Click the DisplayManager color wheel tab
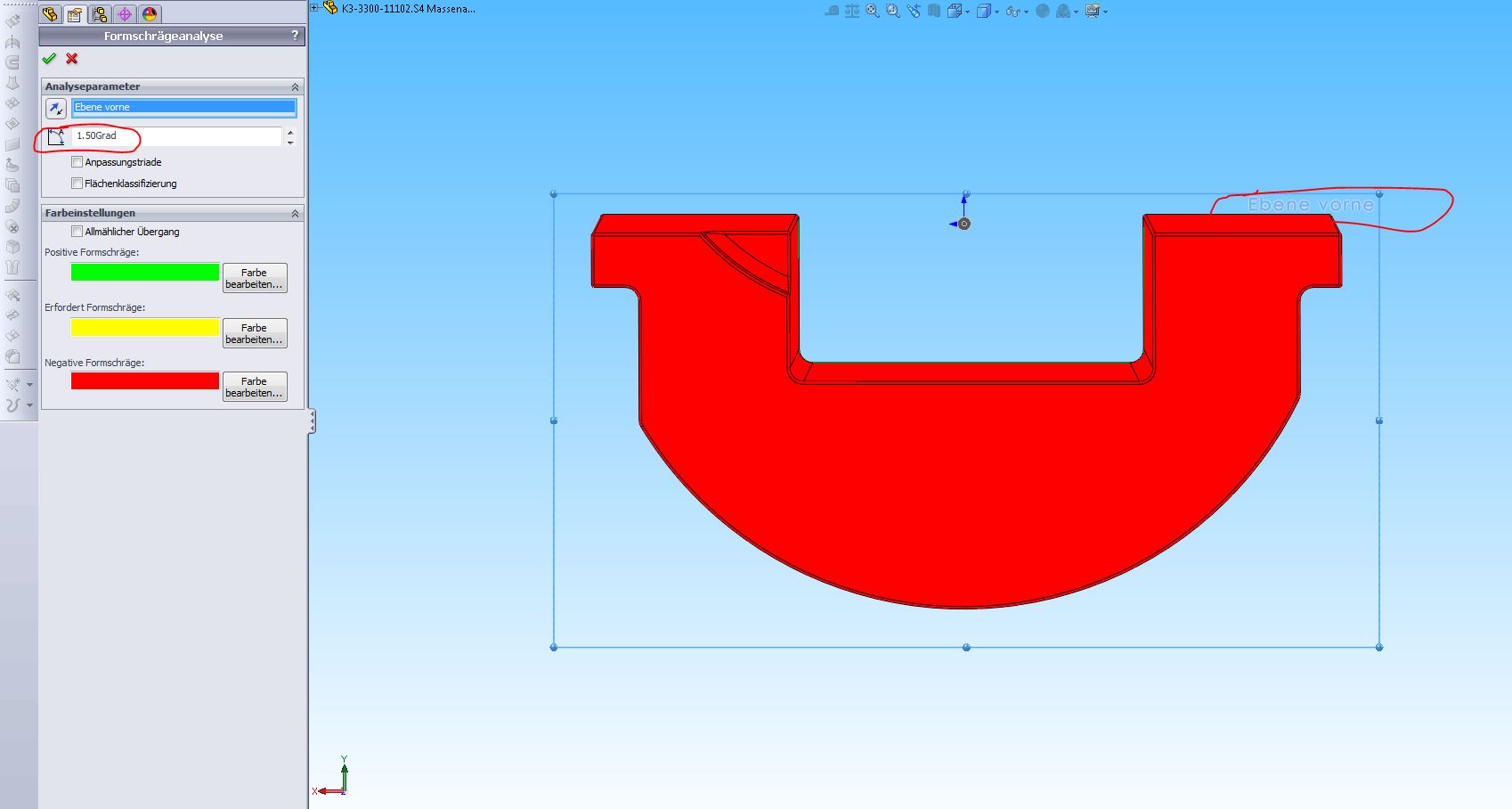Screen dimensions: 1512x809 point(150,14)
